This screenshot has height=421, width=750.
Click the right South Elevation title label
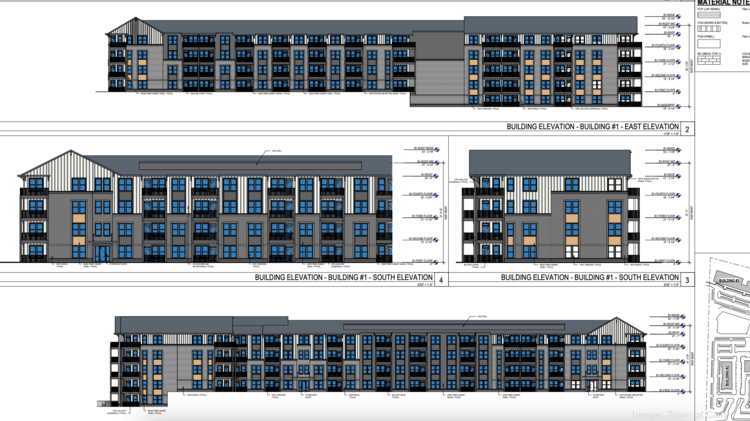[589, 277]
